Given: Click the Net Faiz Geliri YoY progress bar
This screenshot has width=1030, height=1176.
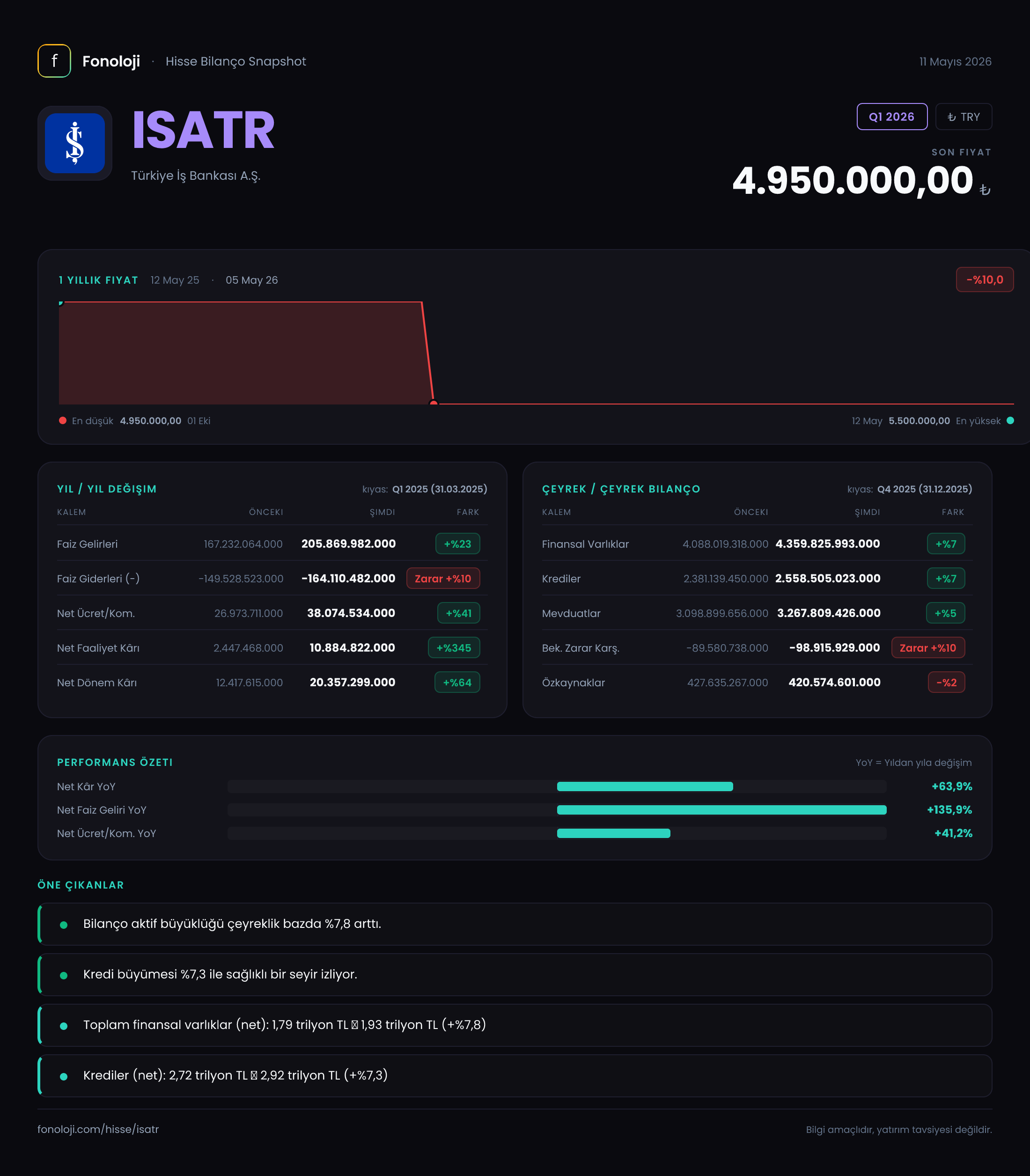Looking at the screenshot, I should pos(557,810).
